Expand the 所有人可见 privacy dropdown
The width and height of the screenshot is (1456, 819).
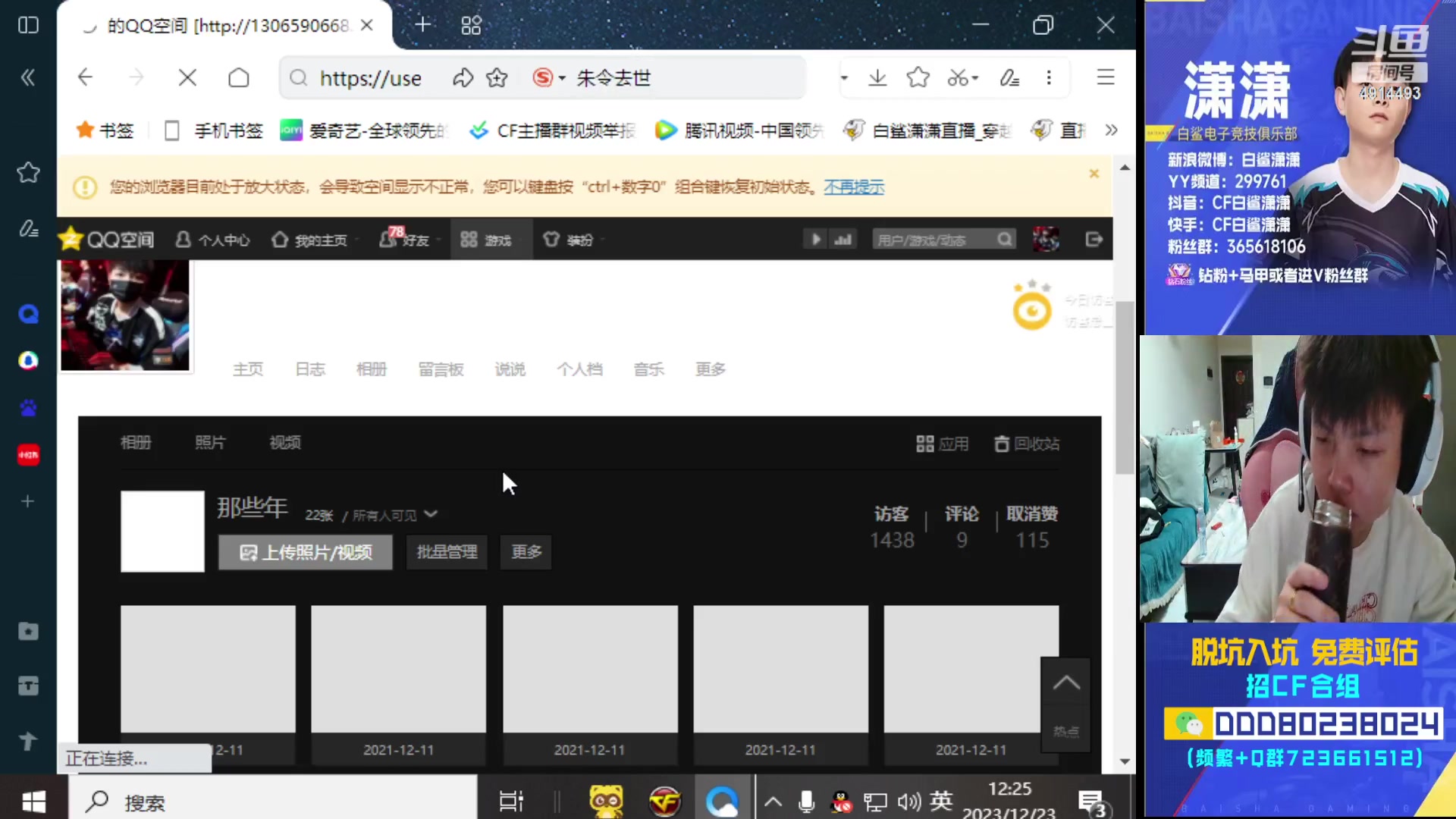pyautogui.click(x=395, y=515)
